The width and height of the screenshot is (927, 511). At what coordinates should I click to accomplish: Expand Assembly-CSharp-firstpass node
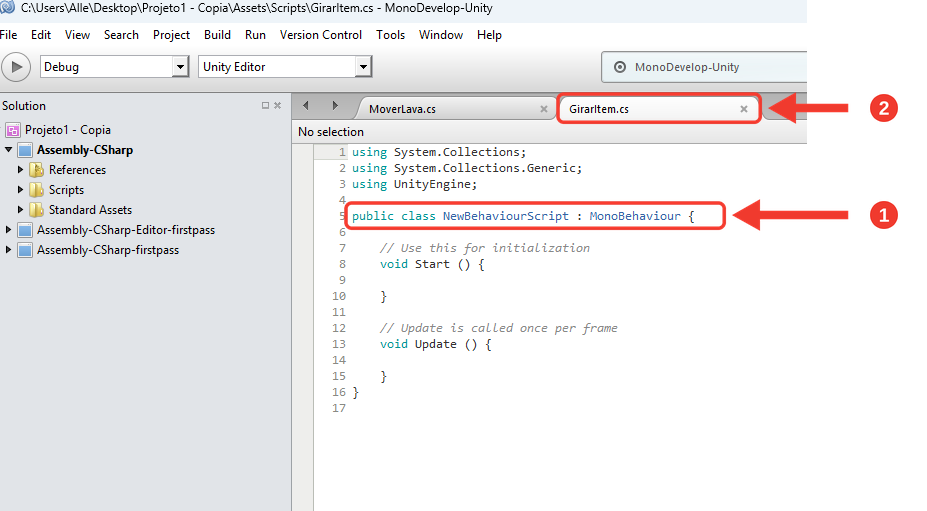8,250
